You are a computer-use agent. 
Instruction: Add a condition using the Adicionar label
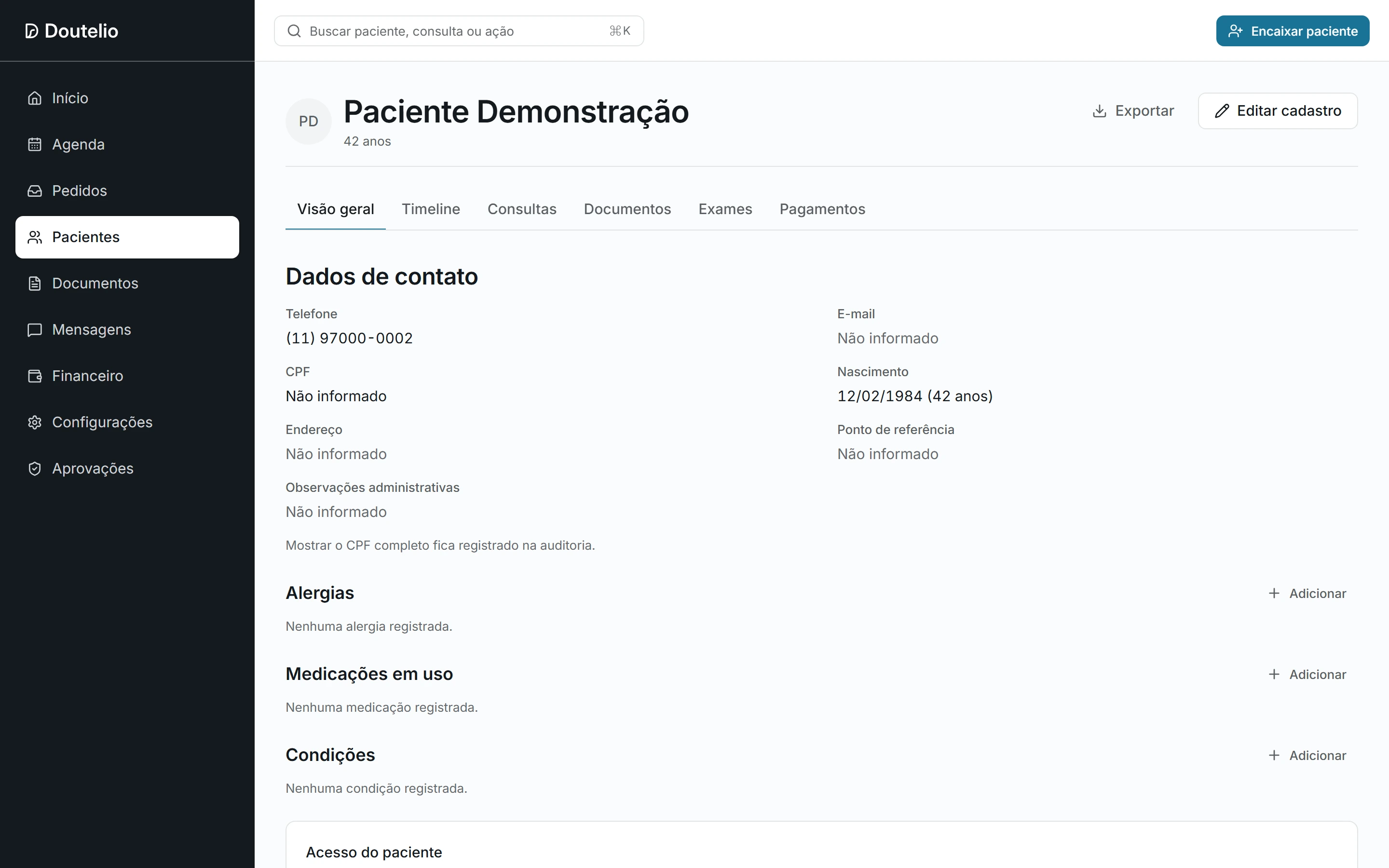(1317, 756)
